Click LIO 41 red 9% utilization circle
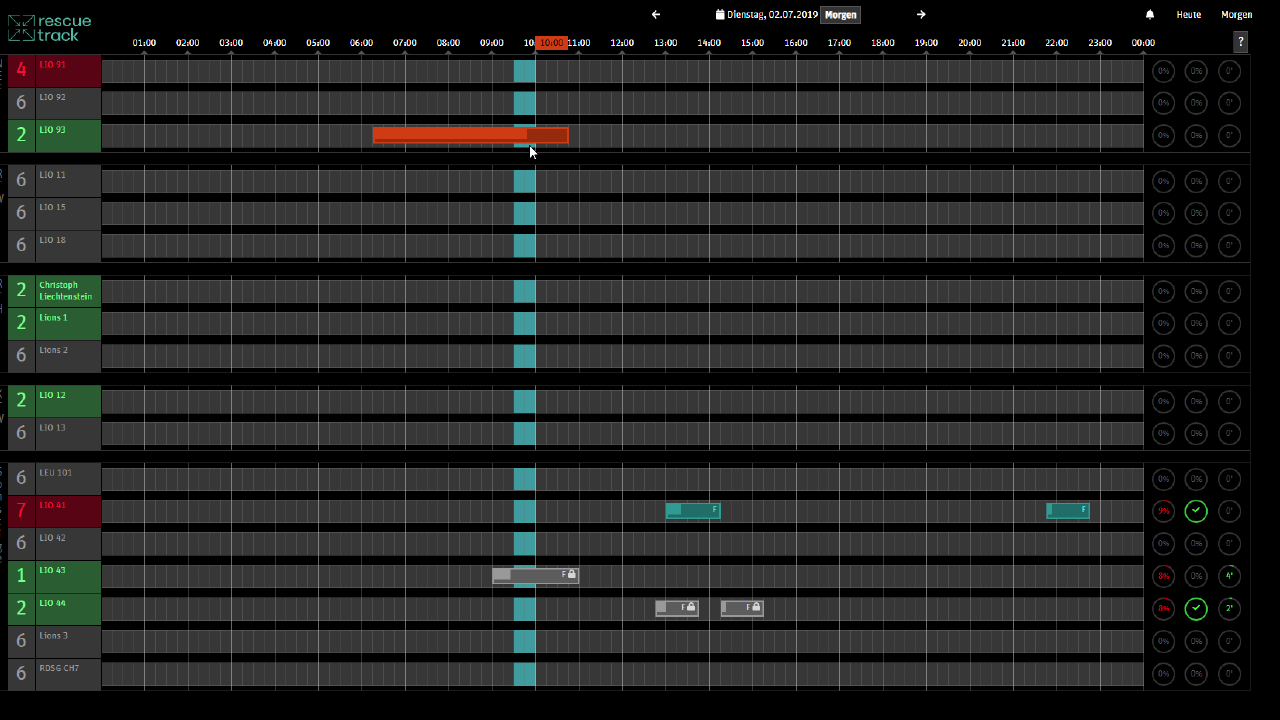The height and width of the screenshot is (720, 1280). [x=1163, y=511]
